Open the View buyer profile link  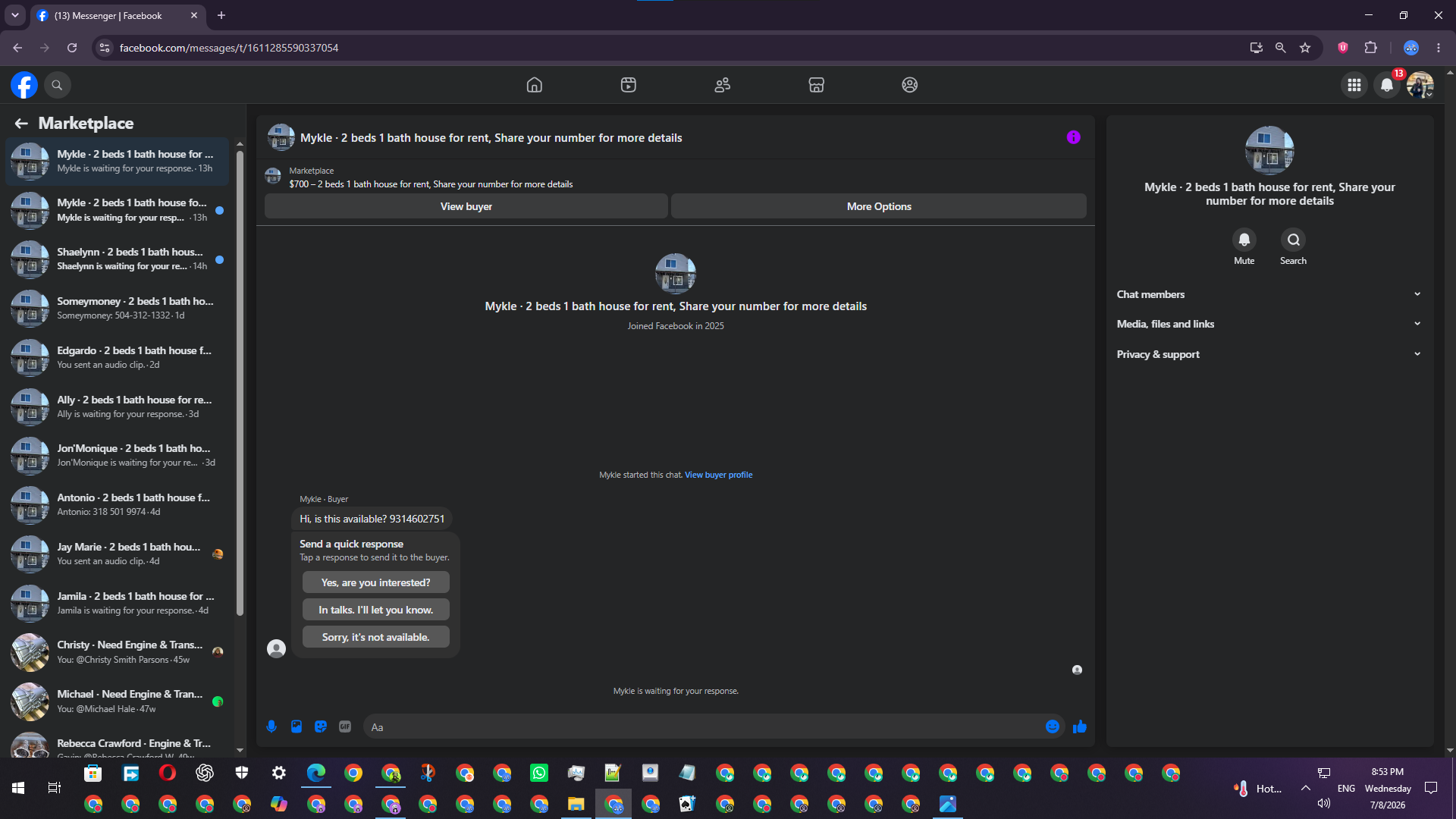[x=719, y=475]
